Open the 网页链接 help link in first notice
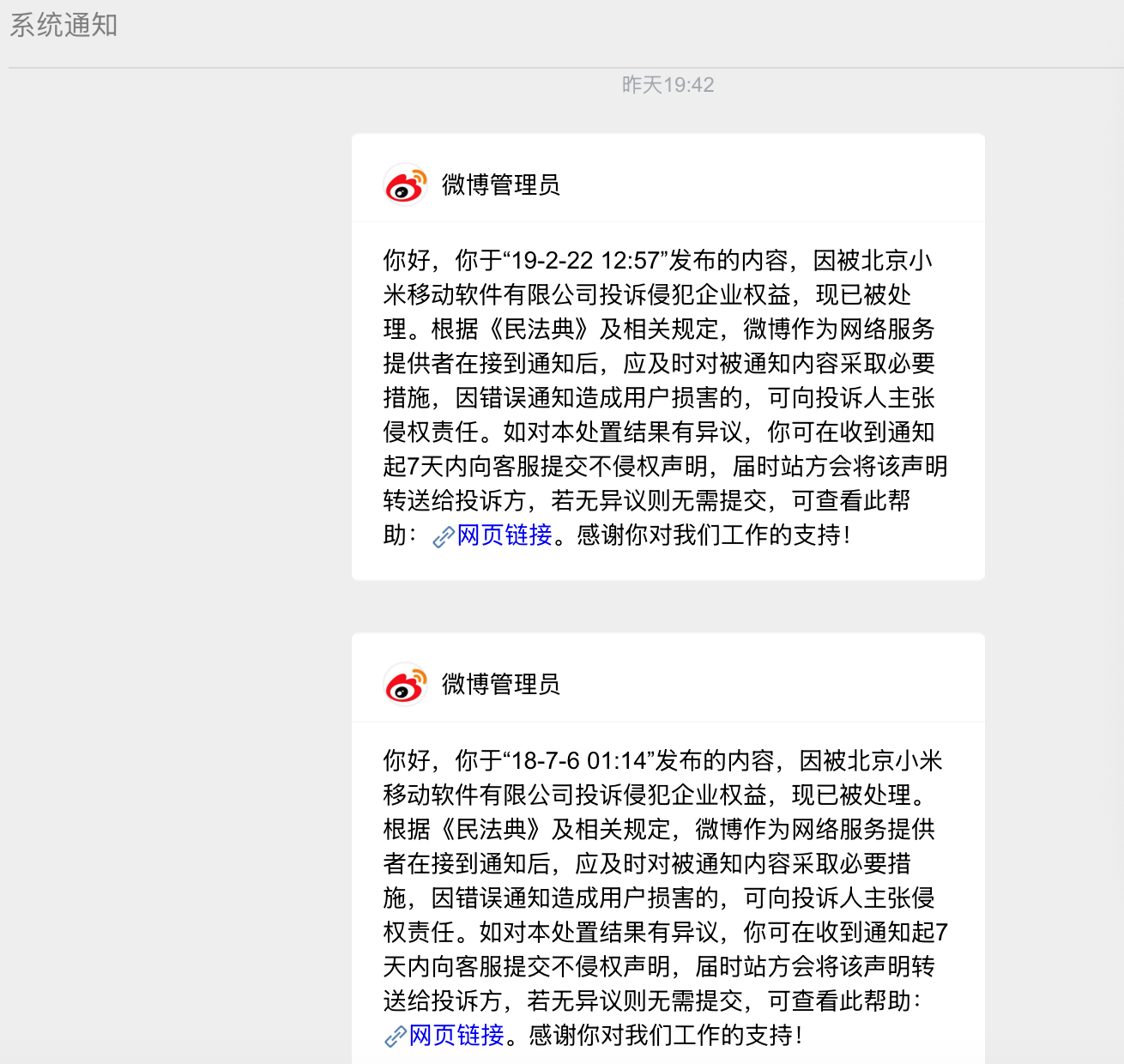Image resolution: width=1124 pixels, height=1064 pixels. pyautogui.click(x=504, y=535)
